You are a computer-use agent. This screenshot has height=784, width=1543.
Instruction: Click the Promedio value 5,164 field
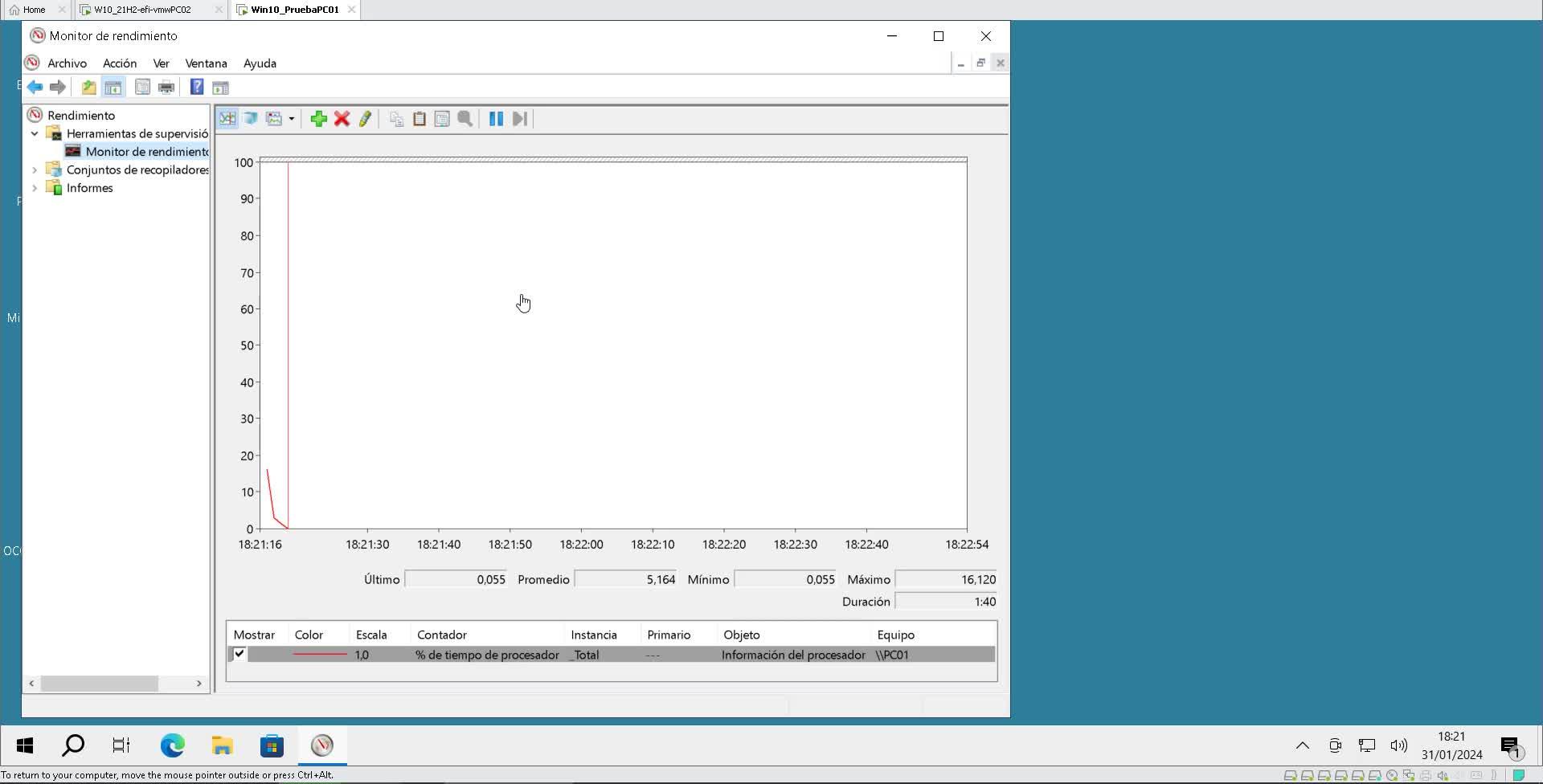coord(626,579)
